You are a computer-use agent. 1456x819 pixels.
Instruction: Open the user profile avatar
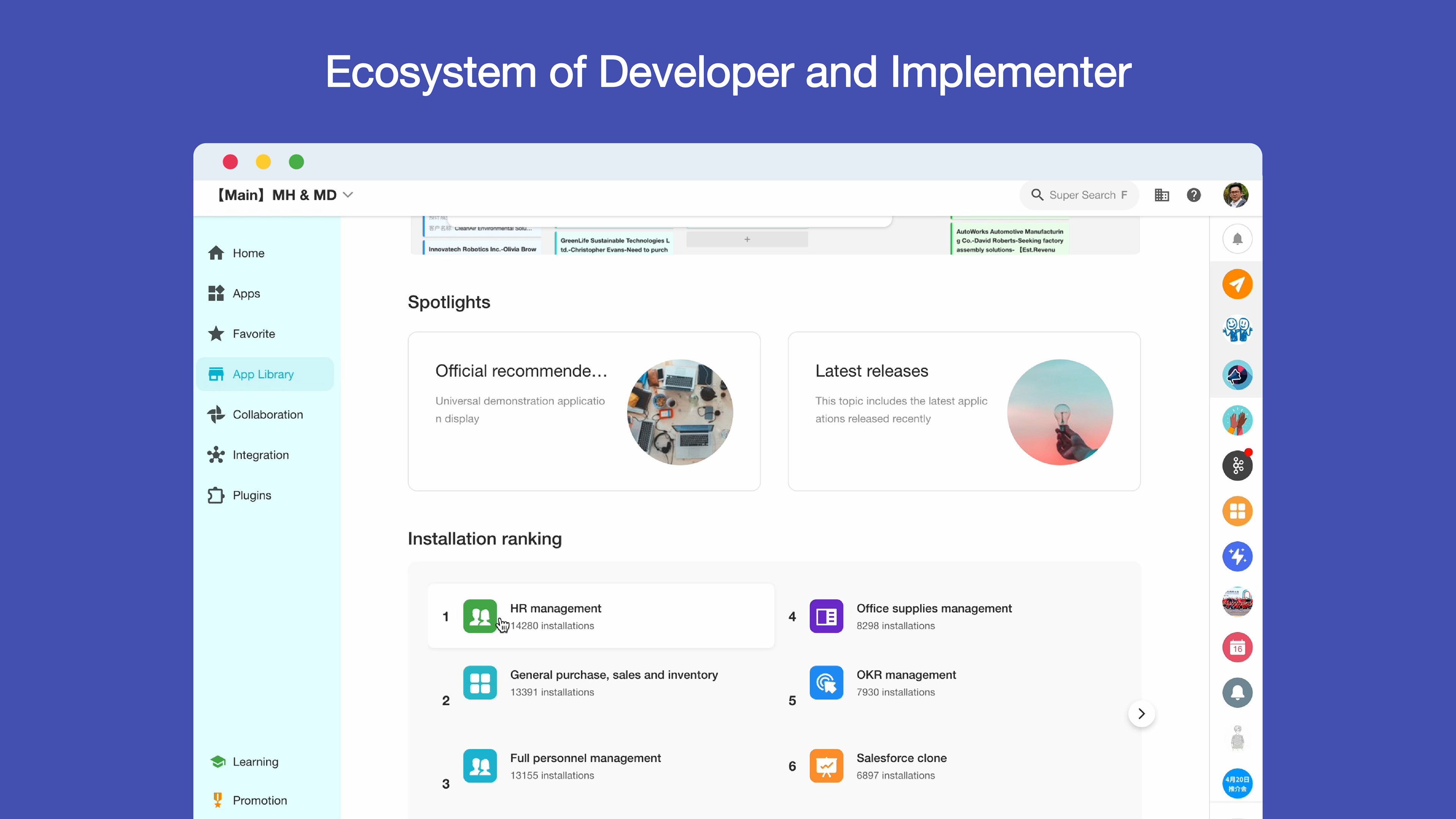click(1236, 195)
